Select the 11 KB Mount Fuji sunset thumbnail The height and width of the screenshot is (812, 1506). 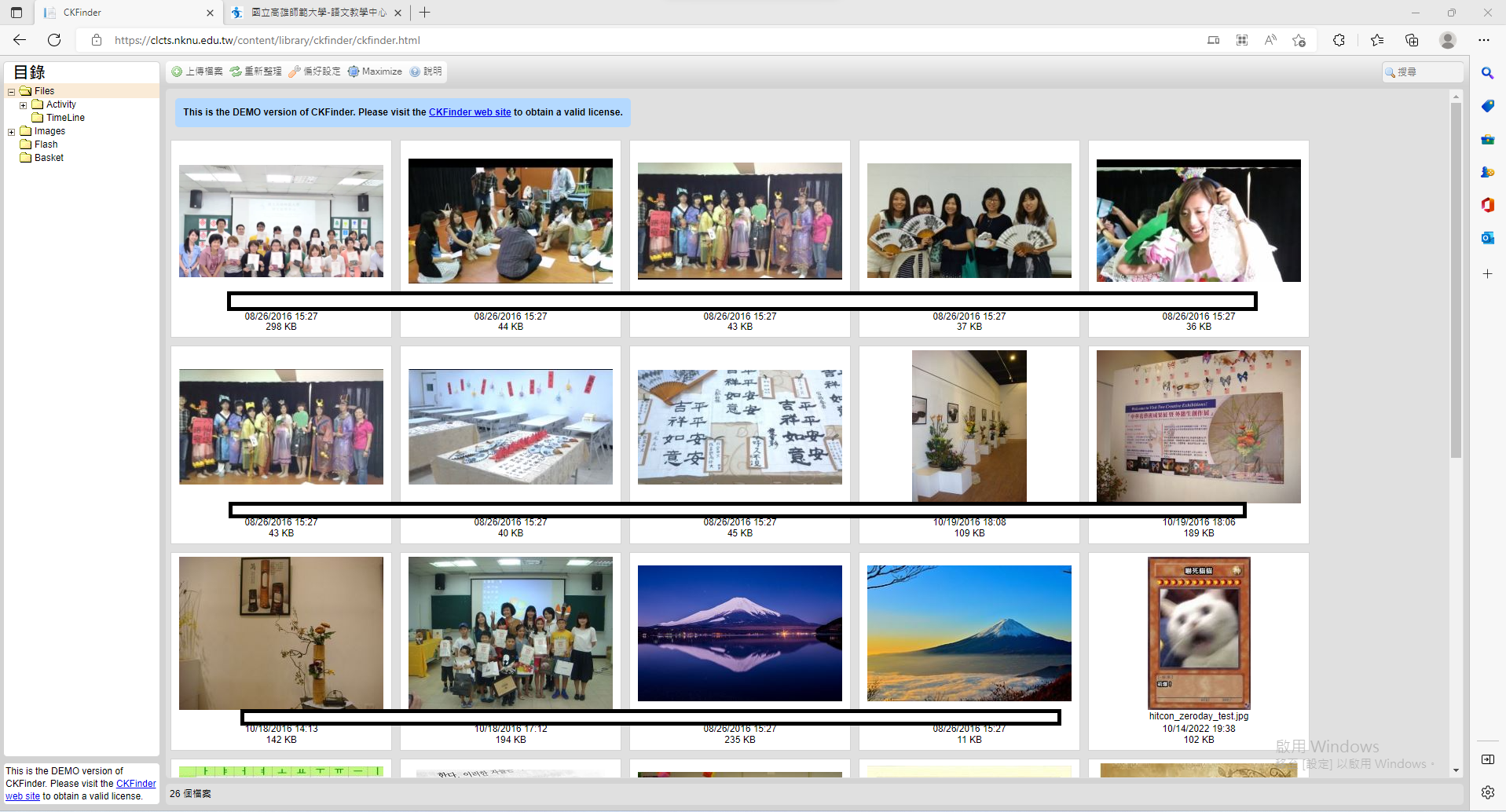[x=969, y=633]
